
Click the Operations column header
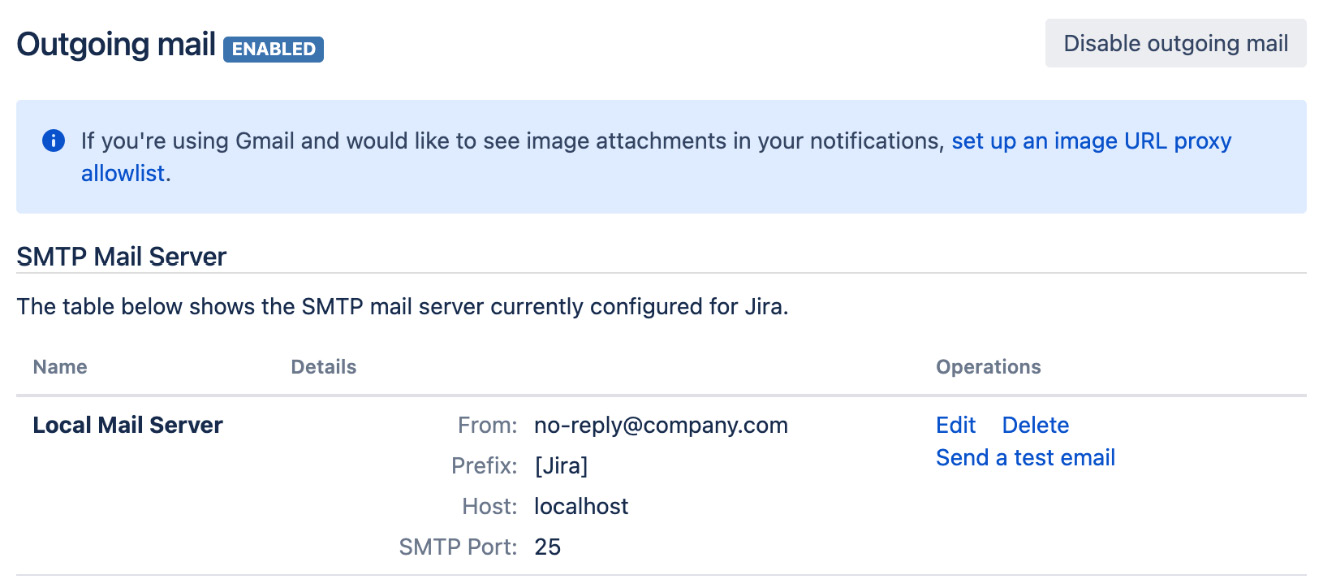click(x=988, y=367)
